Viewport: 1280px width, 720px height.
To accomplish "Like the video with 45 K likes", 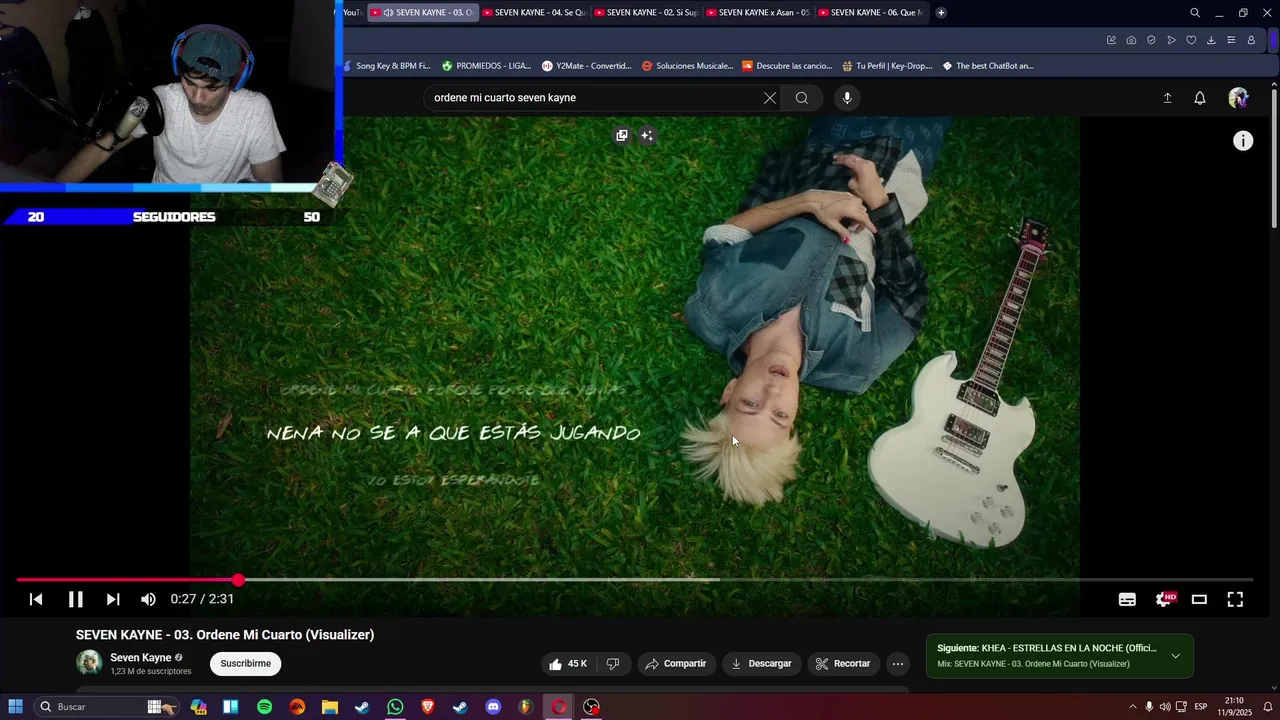I will [x=568, y=664].
